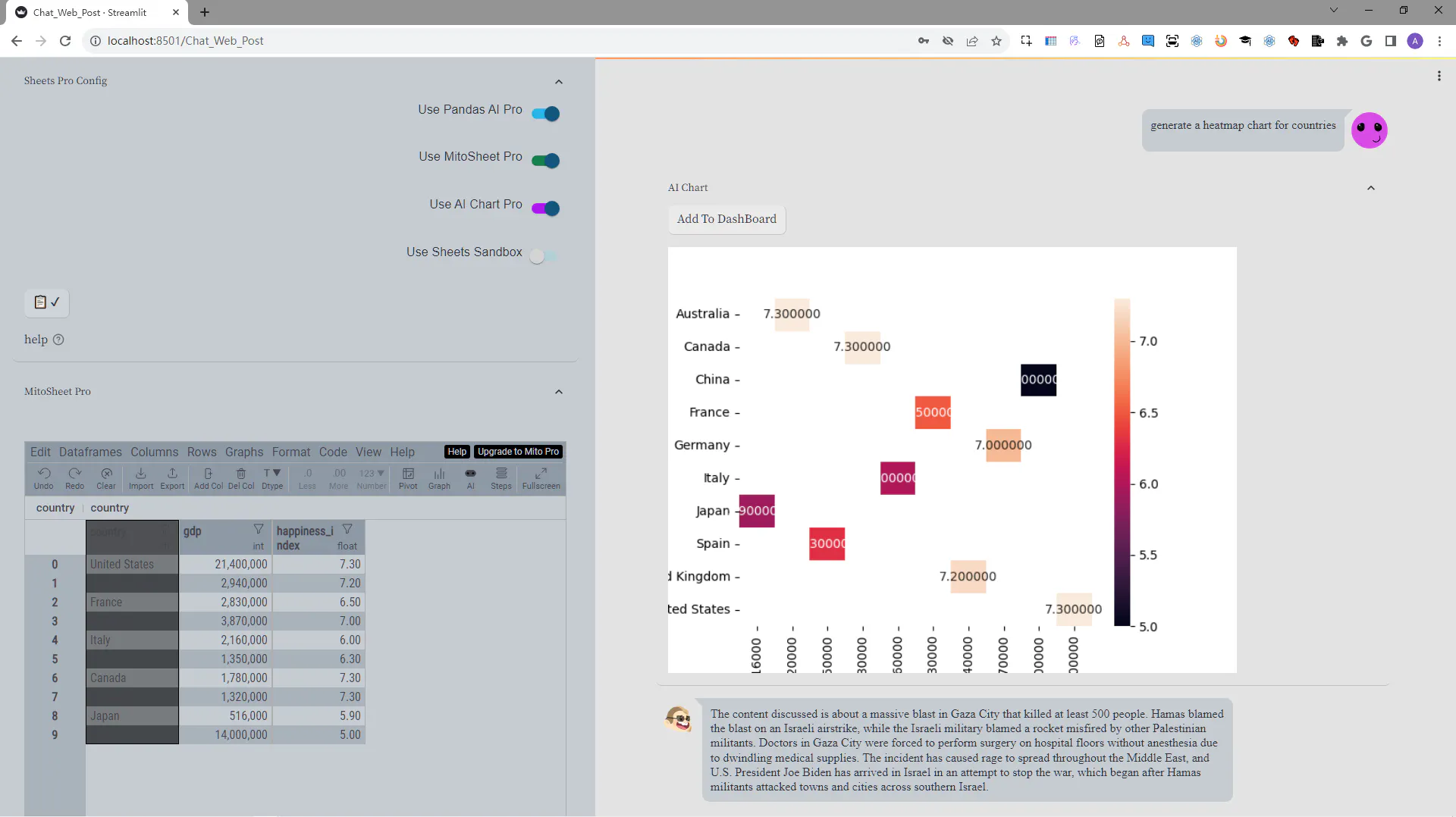Click the browser address bar

[500, 41]
